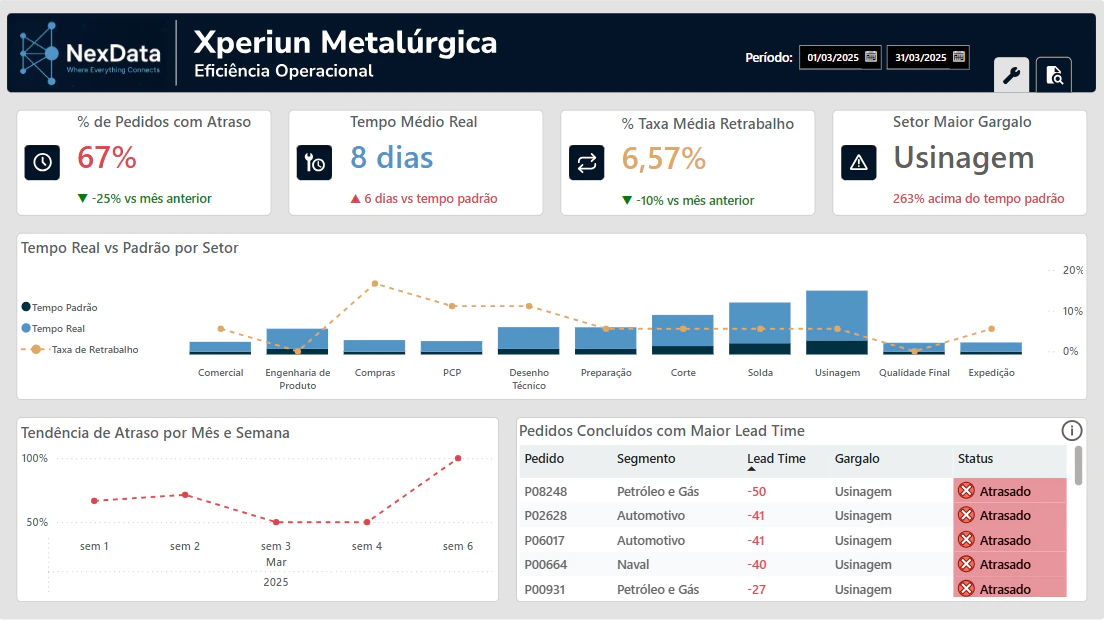Open the wrench settings tab
Image resolution: width=1104 pixels, height=622 pixels.
pyautogui.click(x=1011, y=75)
